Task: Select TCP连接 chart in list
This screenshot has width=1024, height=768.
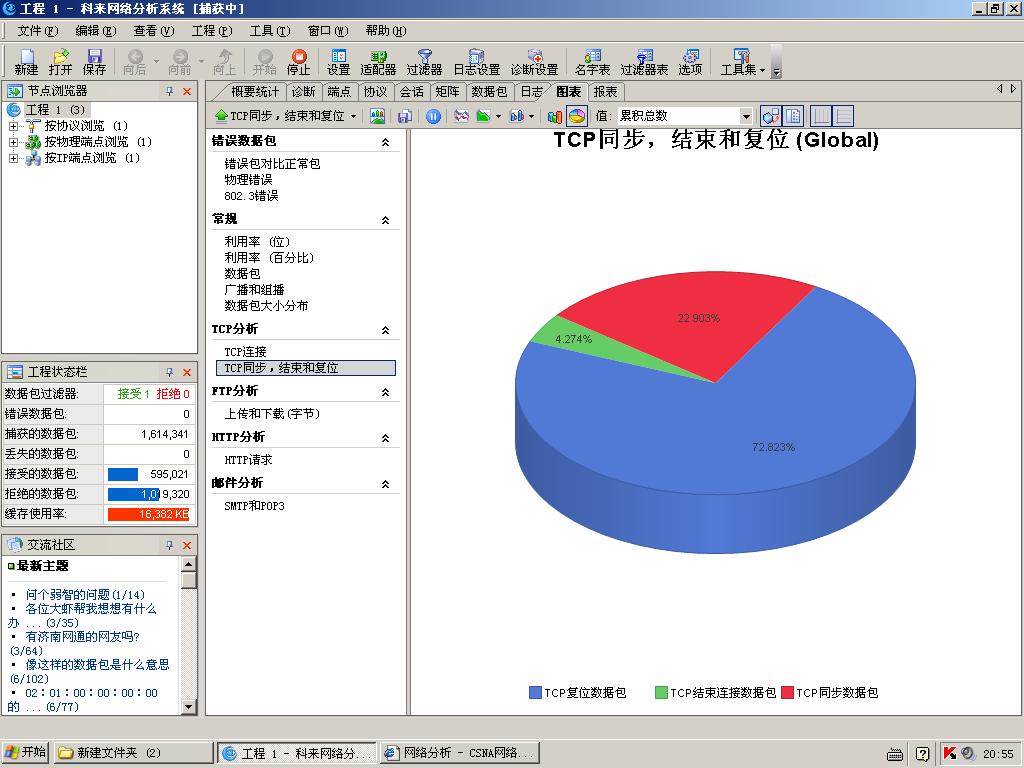Action: click(245, 352)
